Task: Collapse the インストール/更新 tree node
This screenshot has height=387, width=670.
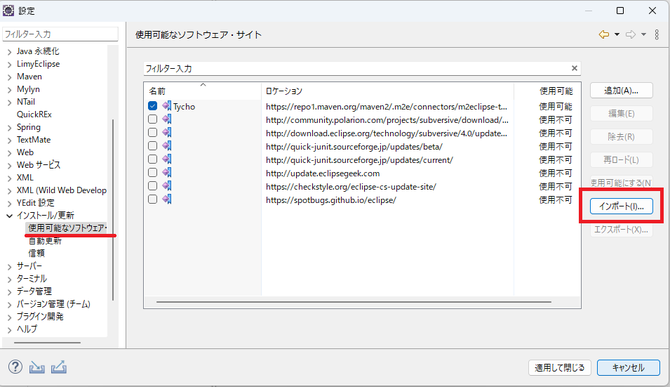Action: pyautogui.click(x=9, y=216)
